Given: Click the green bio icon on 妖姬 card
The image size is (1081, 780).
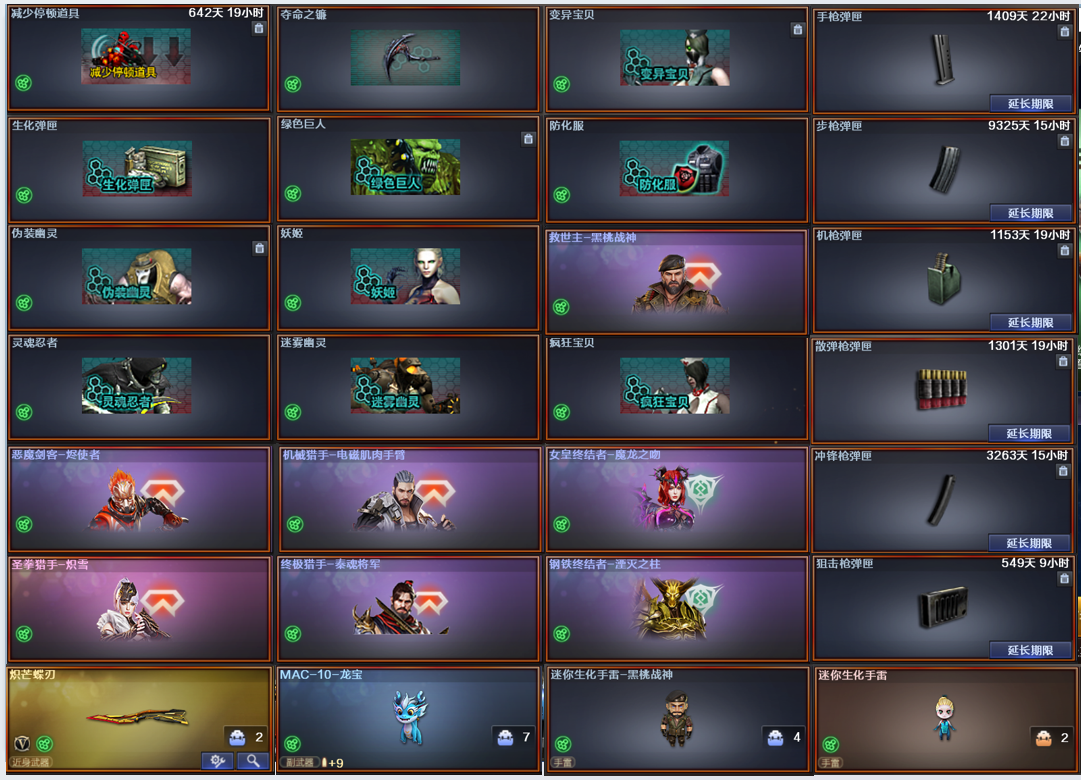Looking at the screenshot, I should 293,303.
